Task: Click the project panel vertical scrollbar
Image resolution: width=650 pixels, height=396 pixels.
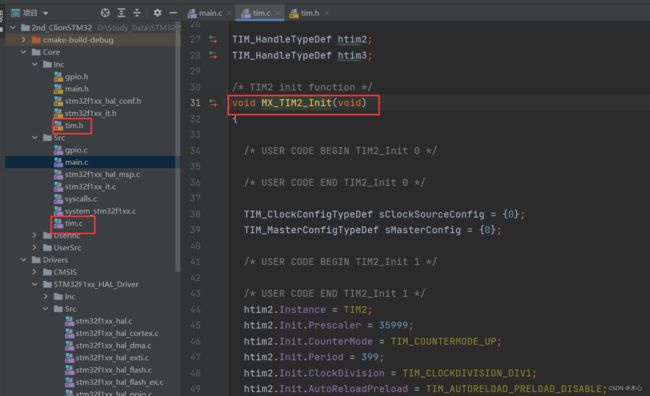Action: 178,148
